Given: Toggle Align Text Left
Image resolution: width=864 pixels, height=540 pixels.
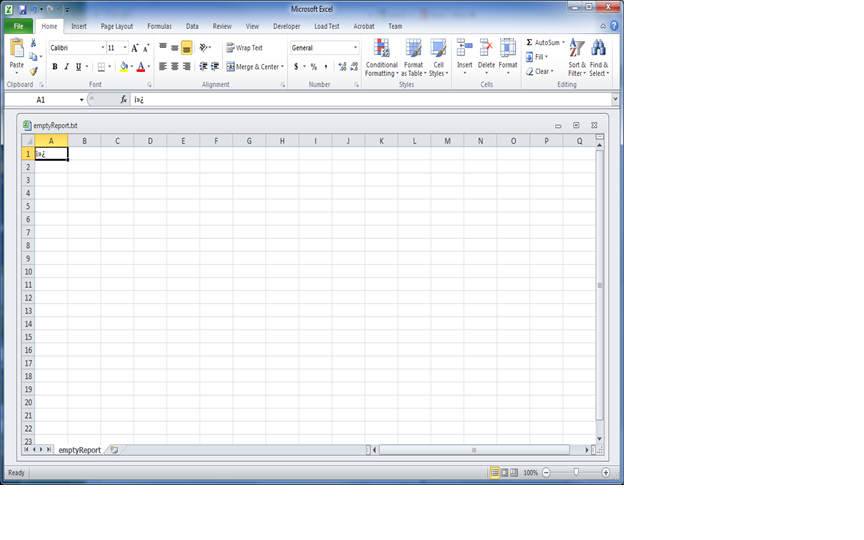Looking at the screenshot, I should (x=163, y=67).
